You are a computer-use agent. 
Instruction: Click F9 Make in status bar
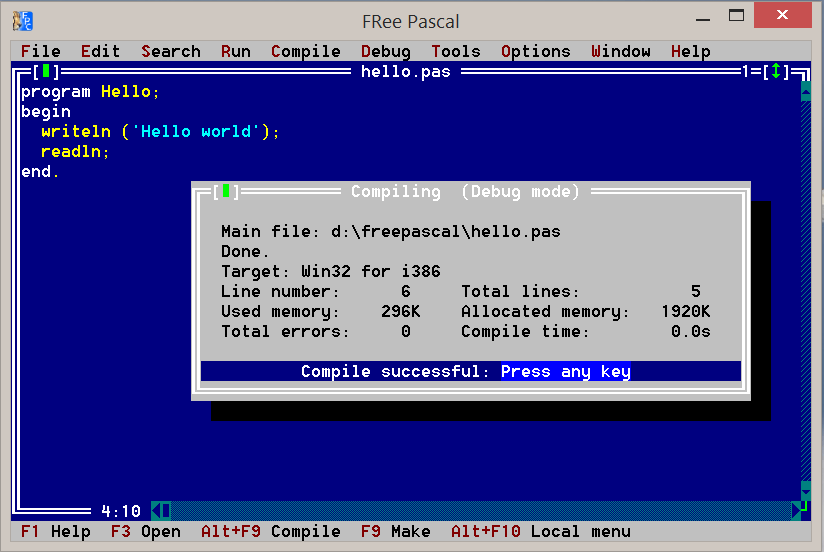click(396, 531)
